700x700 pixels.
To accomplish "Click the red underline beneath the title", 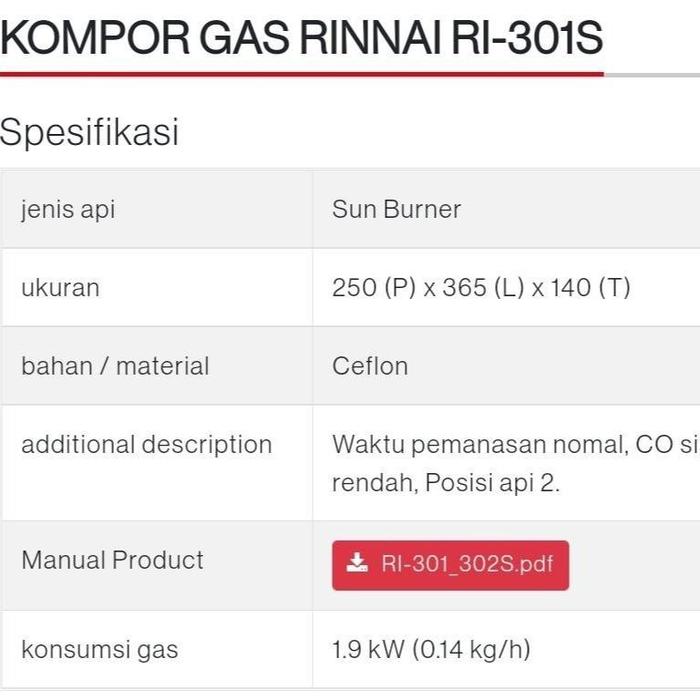I will (300, 74).
